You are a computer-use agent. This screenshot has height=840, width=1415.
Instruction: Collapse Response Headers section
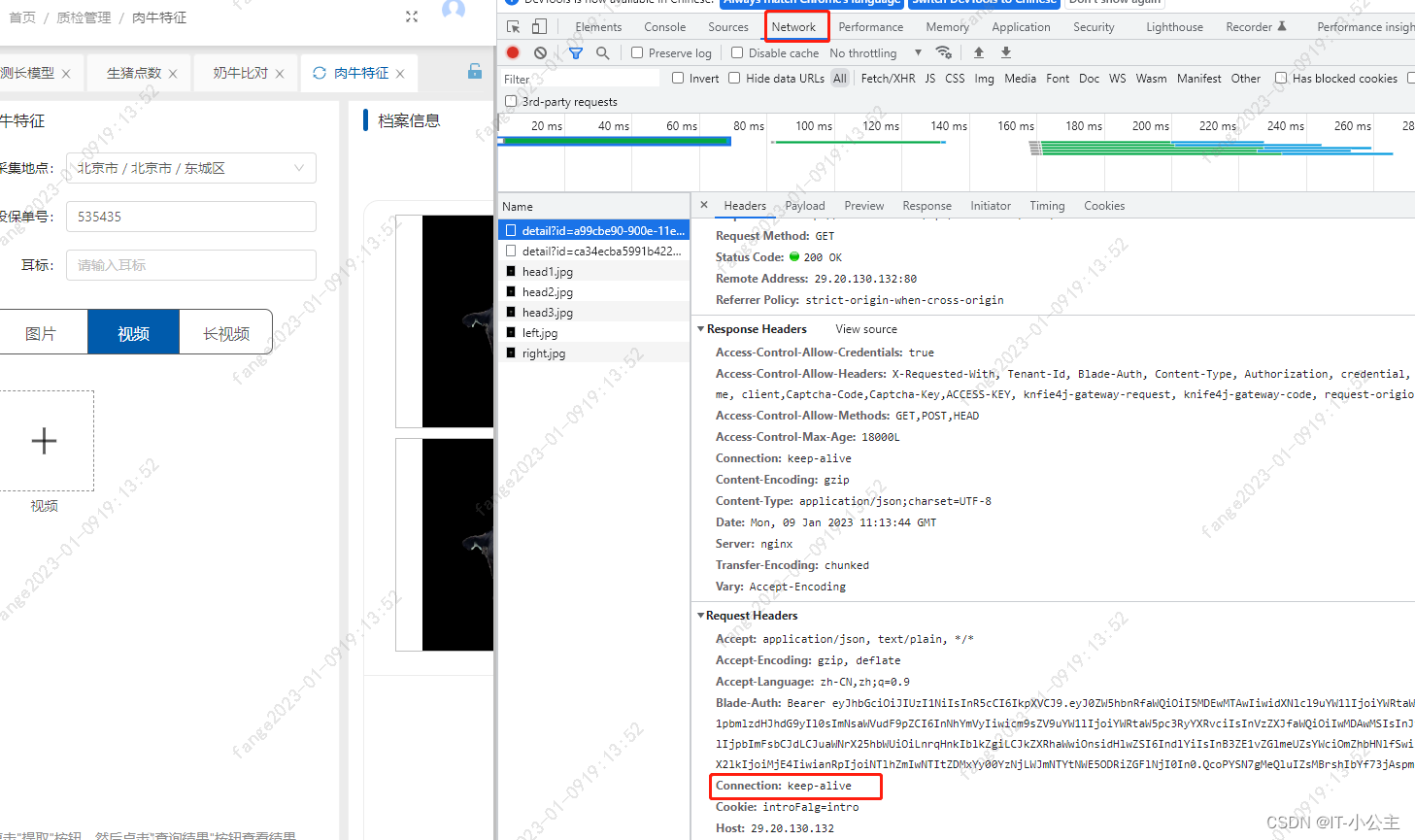(701, 329)
